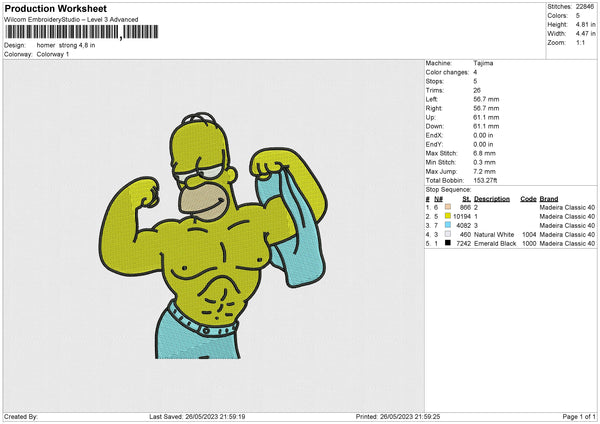600x424 pixels.
Task: Click the Width value '4.47 in'
Action: click(x=585, y=34)
